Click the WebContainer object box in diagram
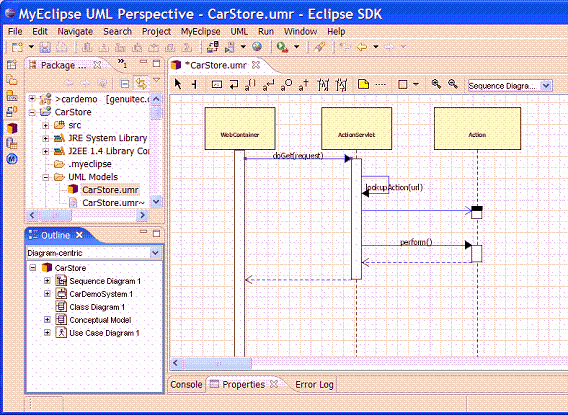 point(240,128)
